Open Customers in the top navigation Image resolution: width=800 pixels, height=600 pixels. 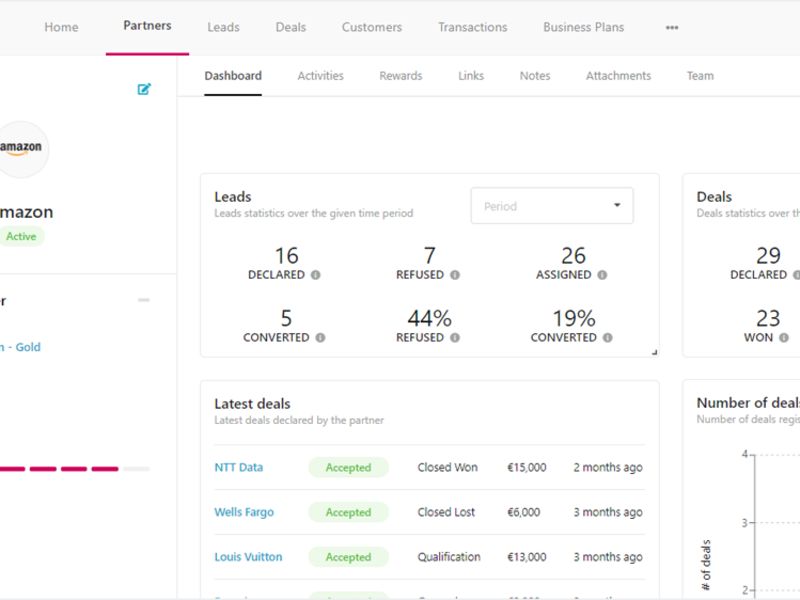click(372, 27)
